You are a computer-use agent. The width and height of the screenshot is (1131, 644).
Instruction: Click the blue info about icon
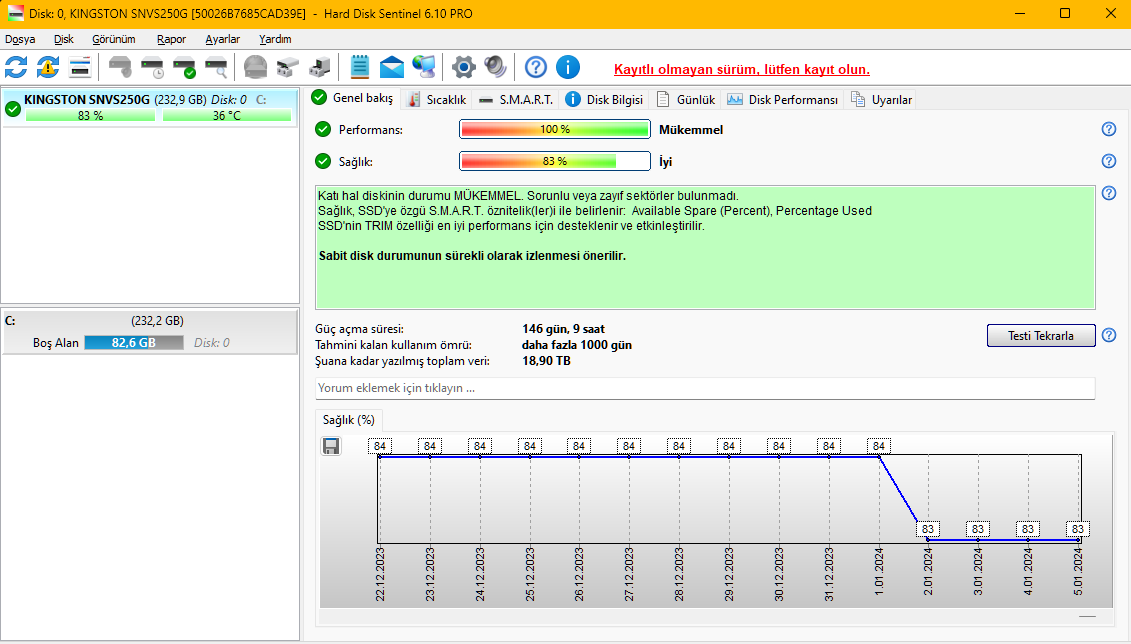point(568,67)
